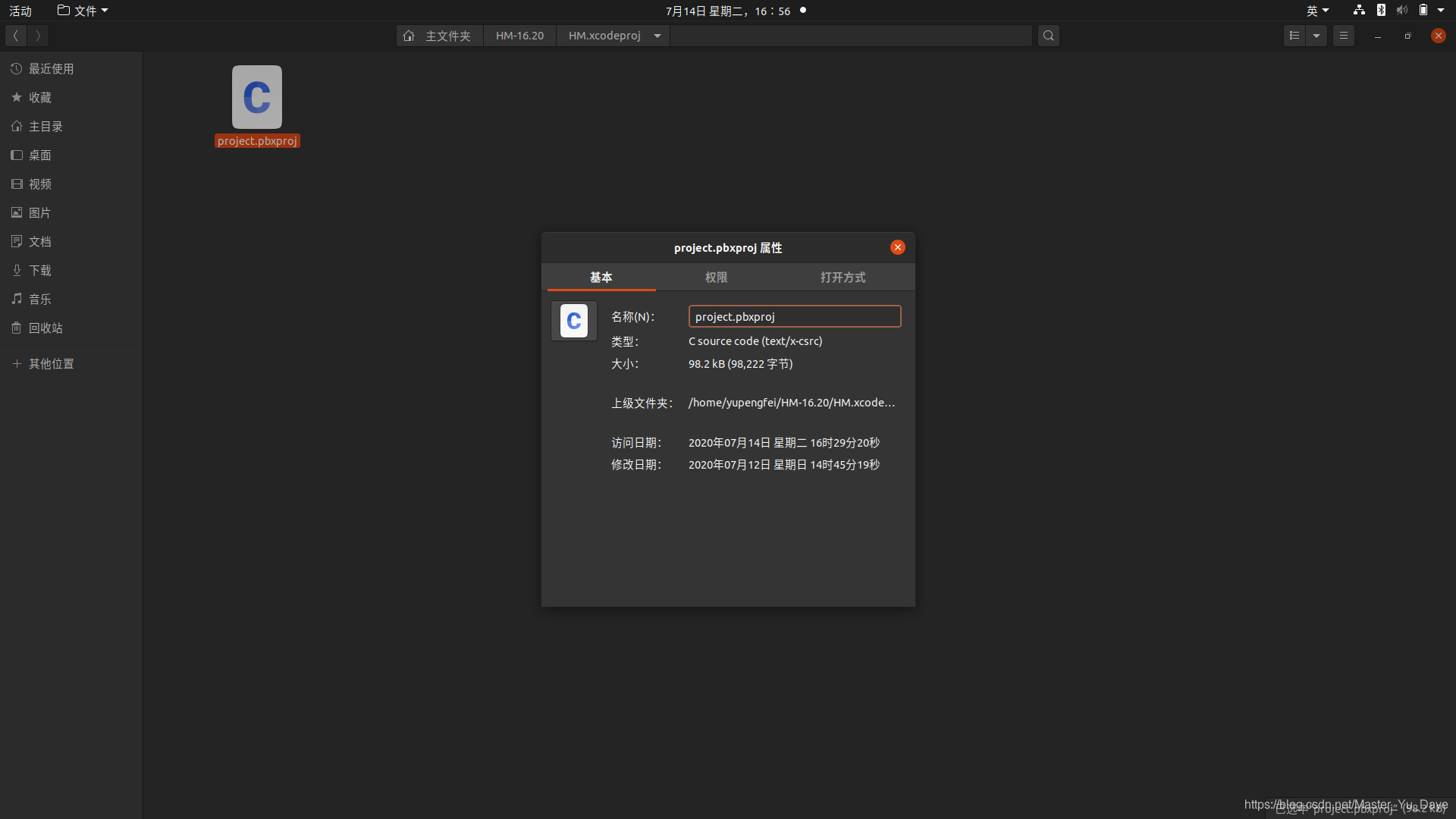The height and width of the screenshot is (819, 1456).
Task: Select the project.pbxproj file icon
Action: [257, 97]
